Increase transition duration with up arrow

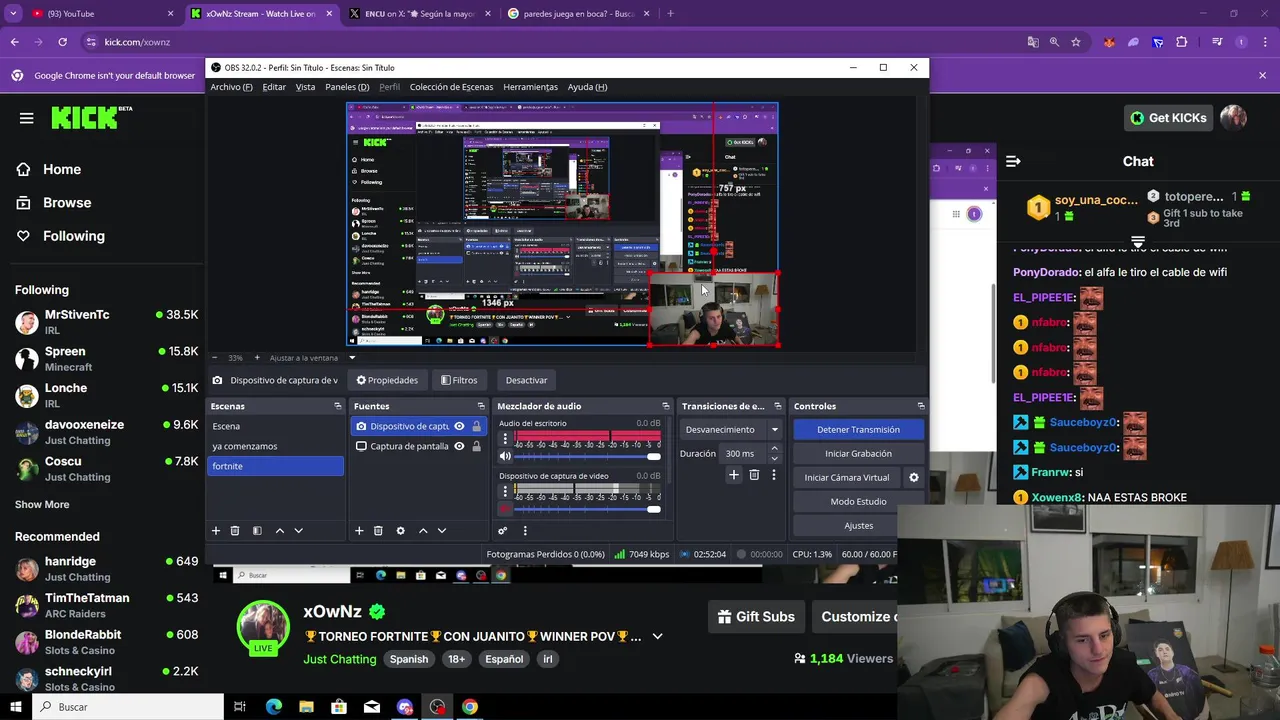click(x=774, y=449)
